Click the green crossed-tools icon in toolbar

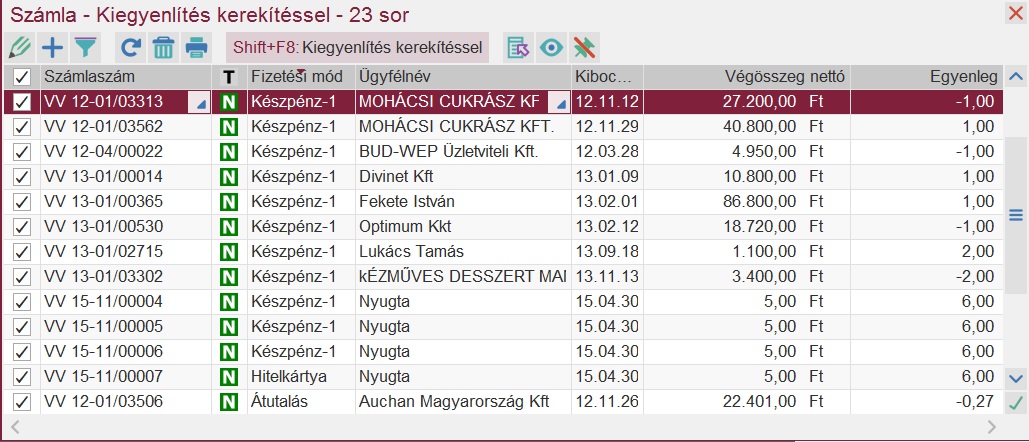click(585, 47)
